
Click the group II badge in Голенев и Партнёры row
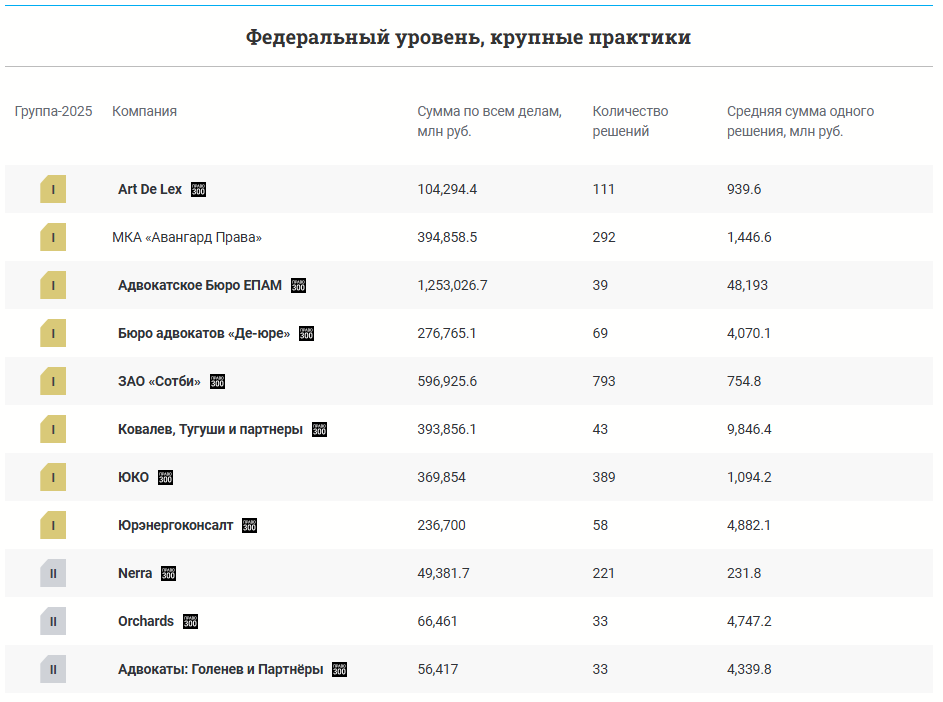53,670
